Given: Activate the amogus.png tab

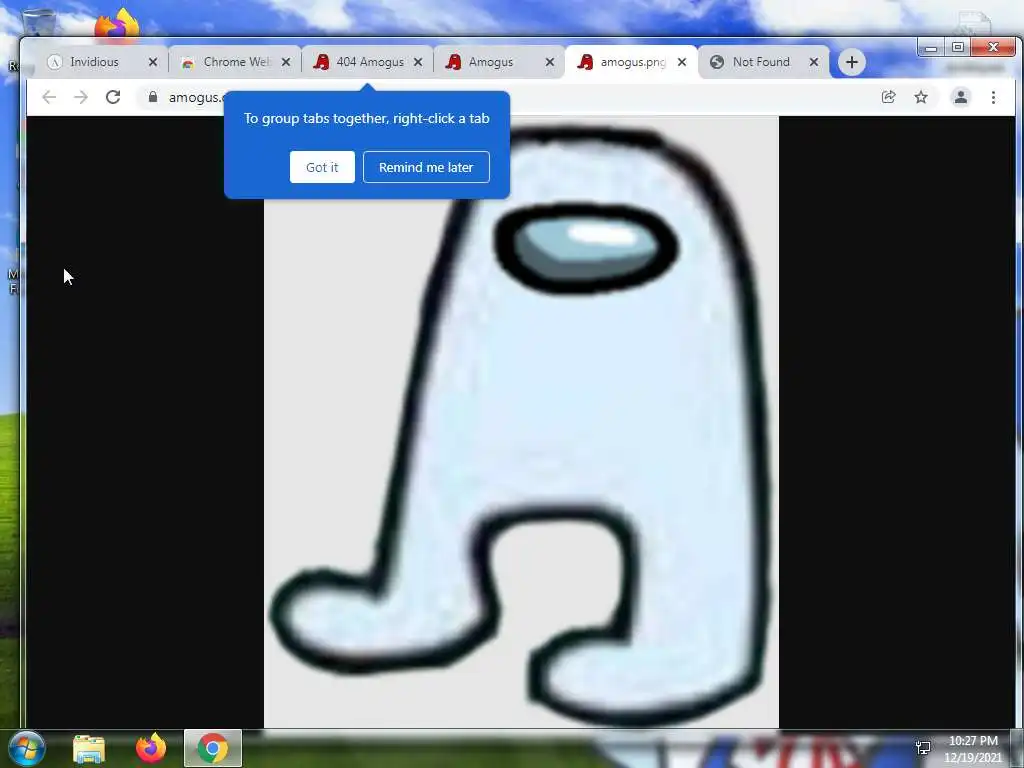Looking at the screenshot, I should coord(630,62).
